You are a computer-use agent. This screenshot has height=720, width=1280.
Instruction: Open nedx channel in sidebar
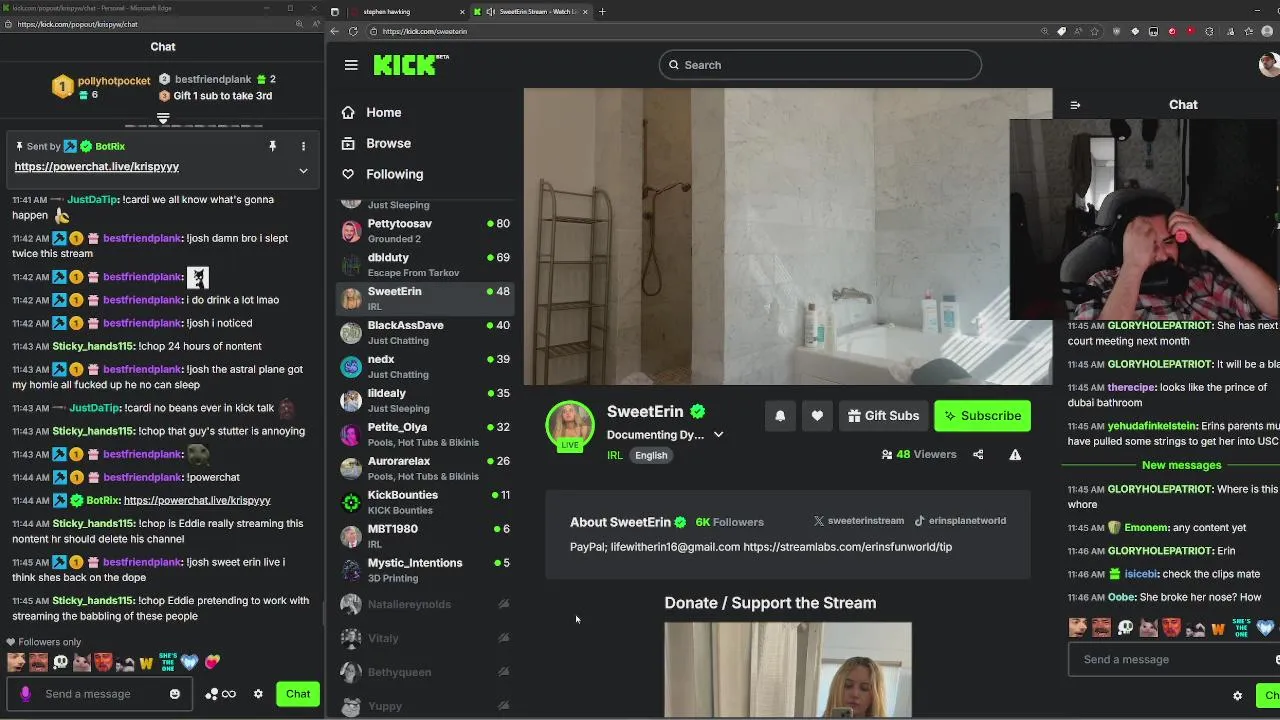(425, 367)
